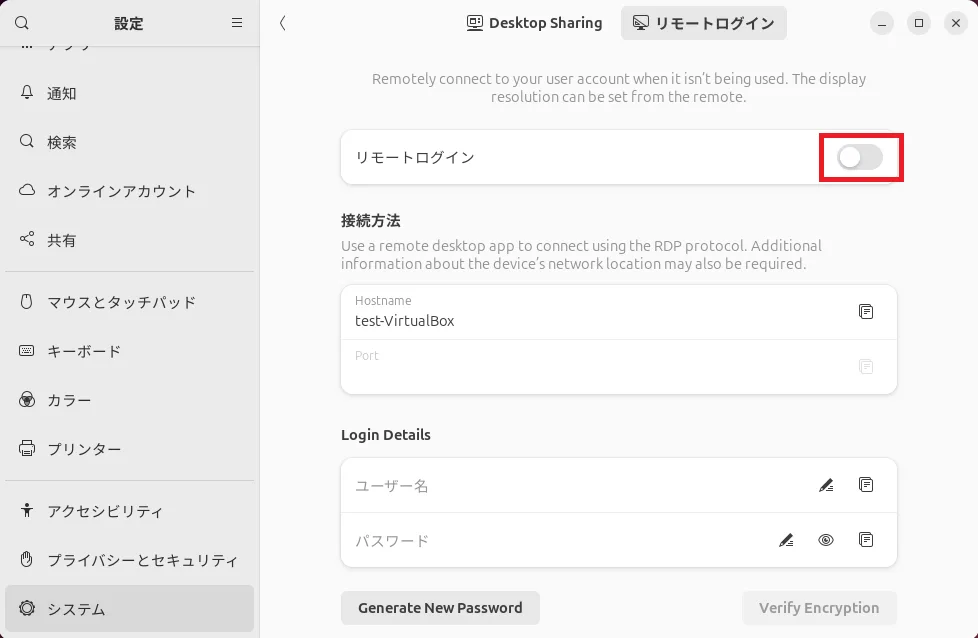978x638 pixels.
Task: Select マウスとタッチパッド in the sidebar
Action: (x=121, y=302)
